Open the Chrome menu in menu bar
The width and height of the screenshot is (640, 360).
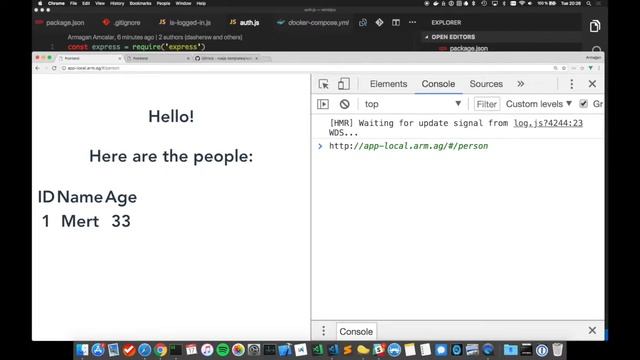(x=56, y=3)
